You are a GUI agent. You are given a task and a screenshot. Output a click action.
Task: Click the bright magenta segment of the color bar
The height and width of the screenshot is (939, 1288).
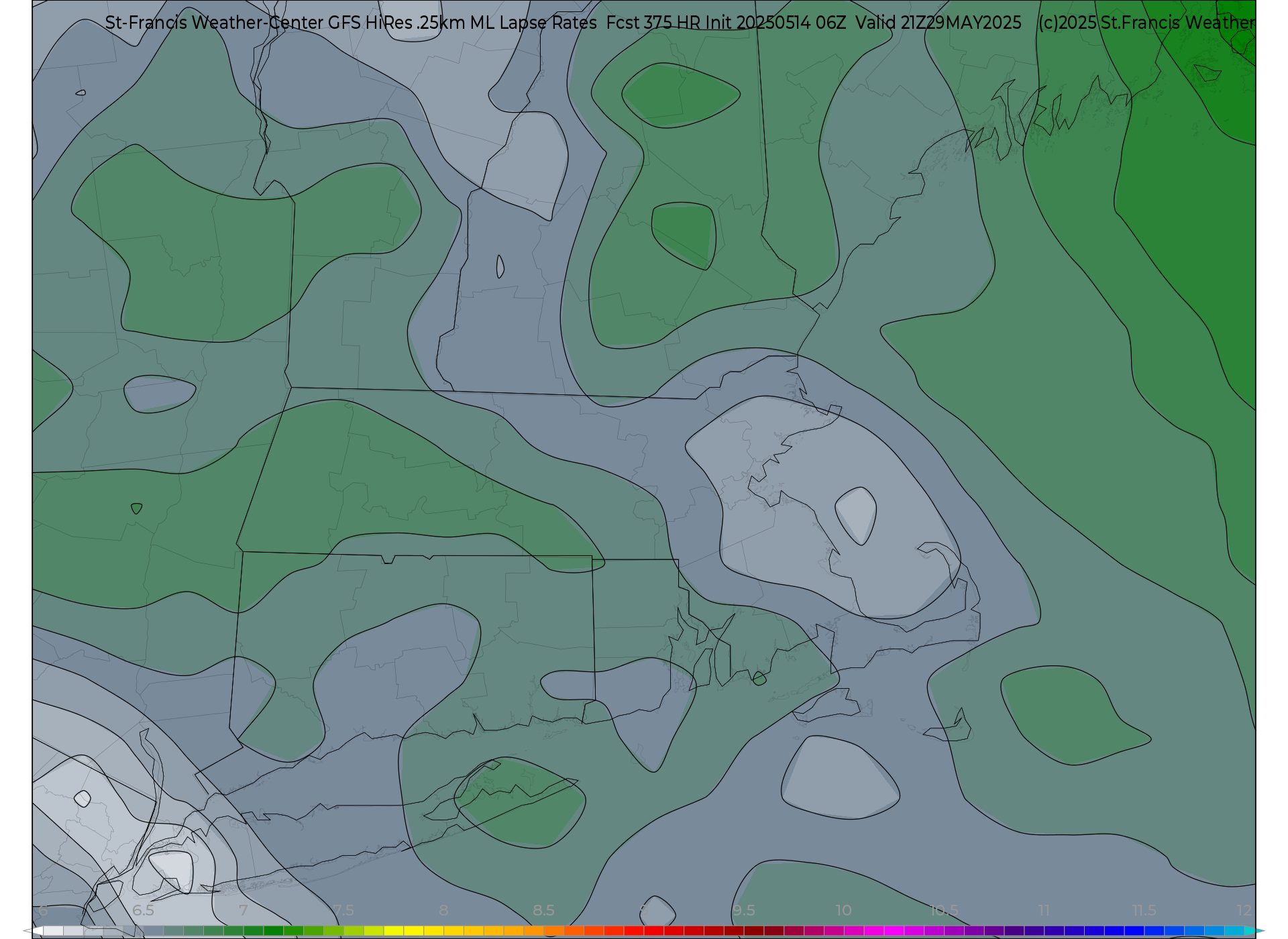click(894, 931)
